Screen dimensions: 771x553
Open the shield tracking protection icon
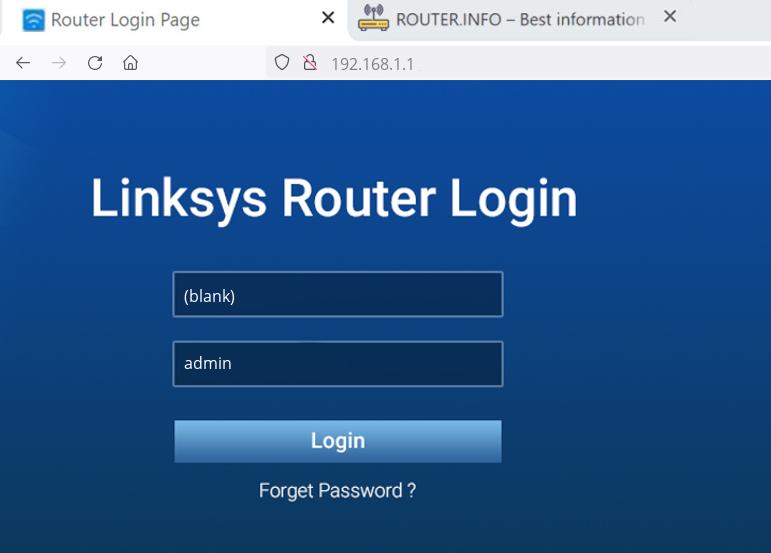[282, 62]
